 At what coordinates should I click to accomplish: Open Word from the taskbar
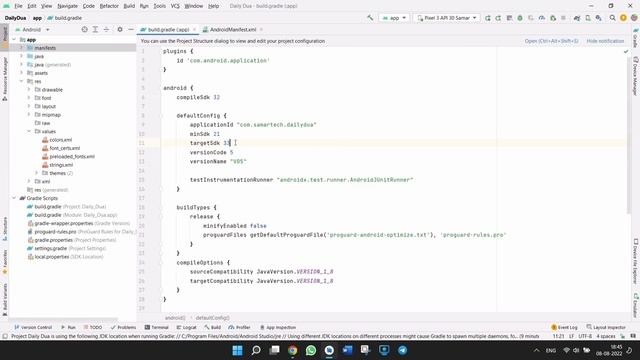tap(347, 350)
